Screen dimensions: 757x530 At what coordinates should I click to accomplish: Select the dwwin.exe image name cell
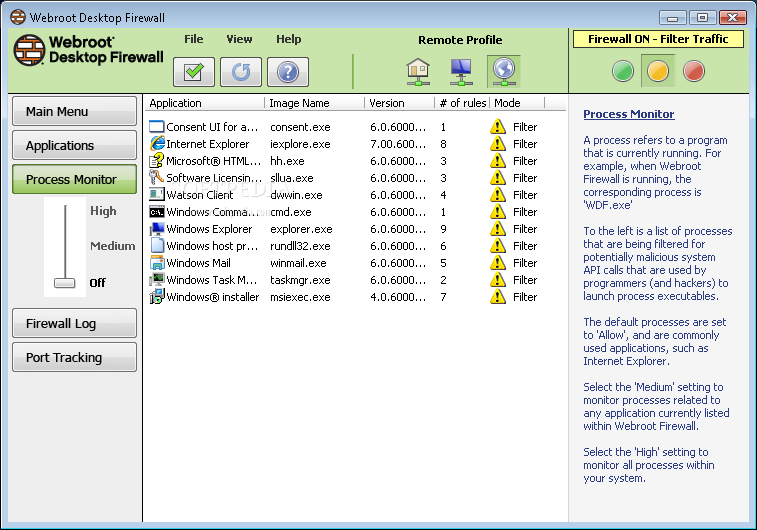[296, 195]
